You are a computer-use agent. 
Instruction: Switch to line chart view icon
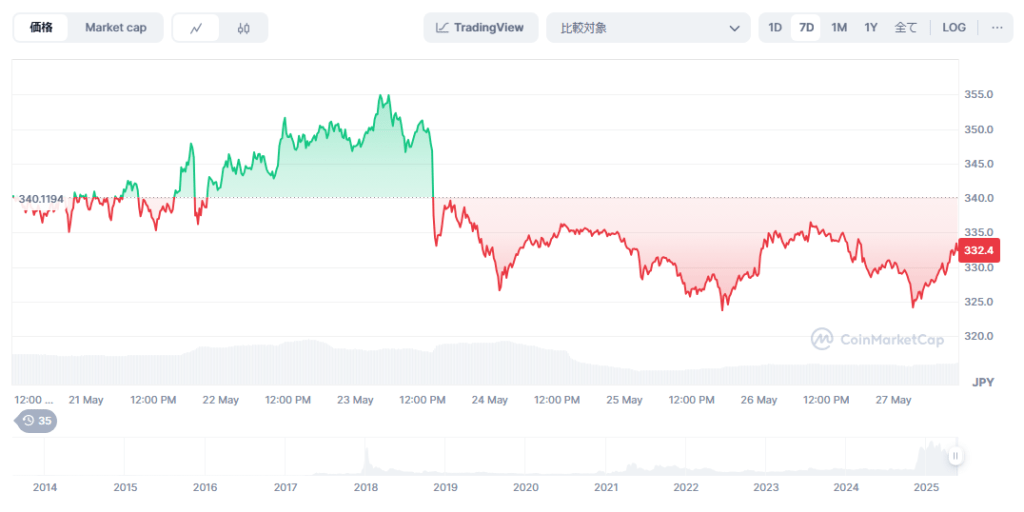tap(196, 28)
